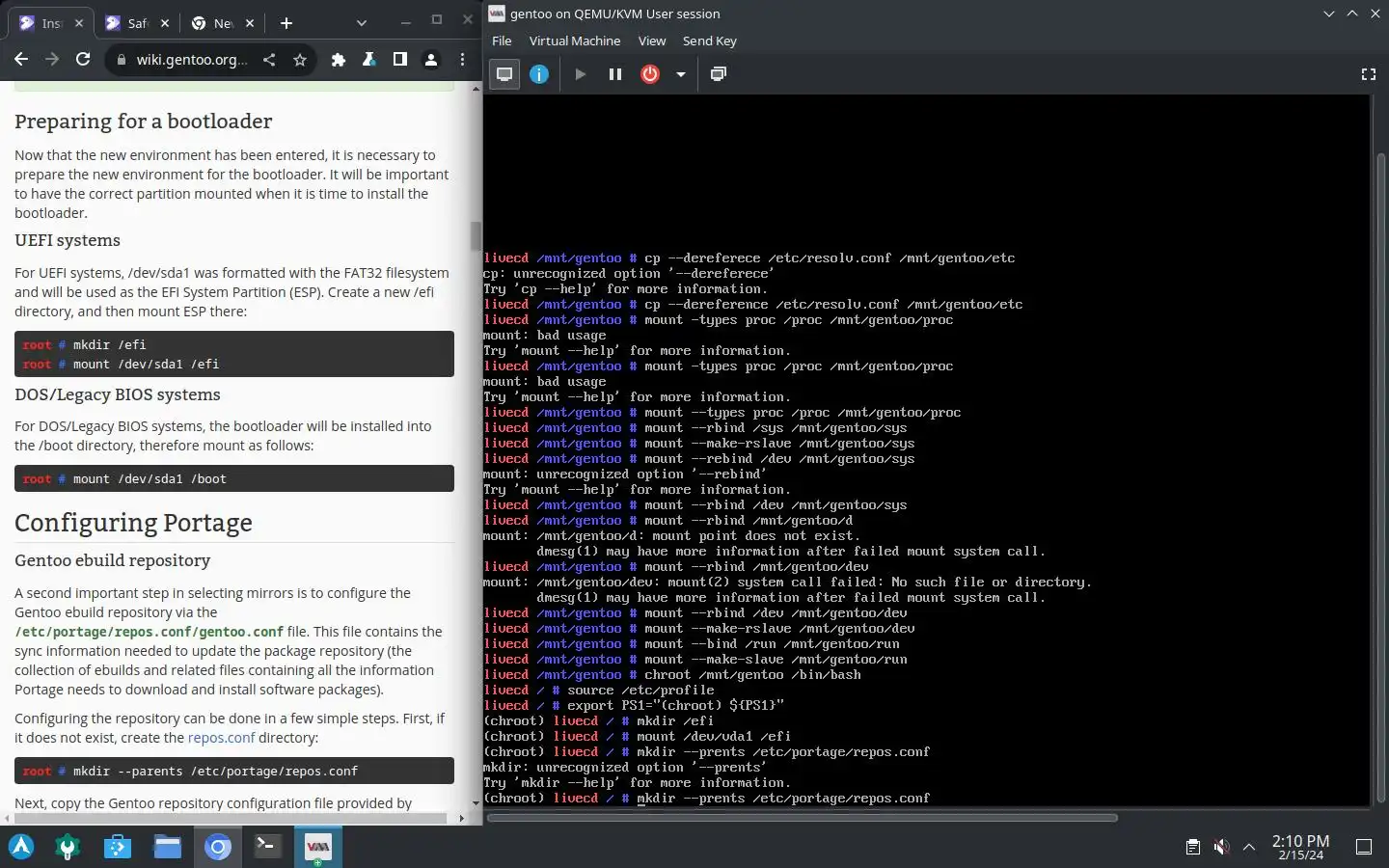This screenshot has height=868, width=1389.
Task: Follow the repos.conf link in the wiki
Action: pos(221,738)
